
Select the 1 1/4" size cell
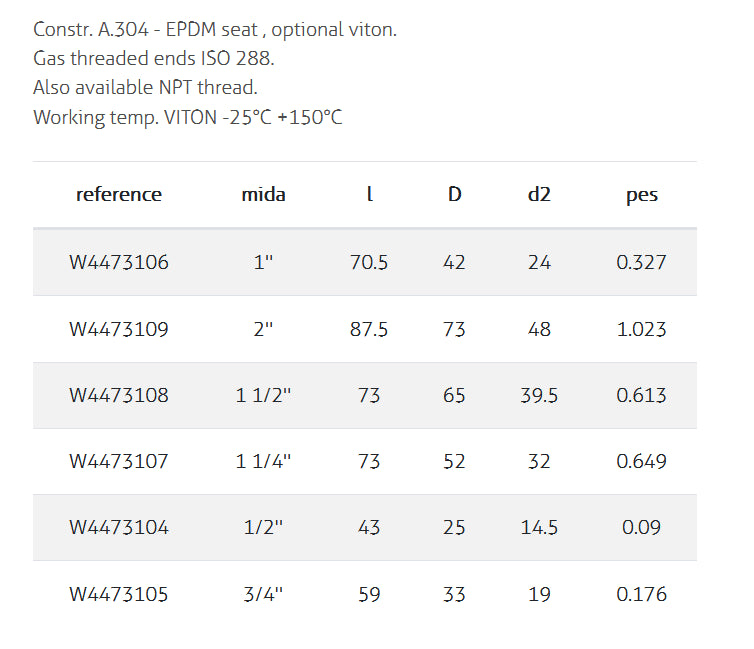pyautogui.click(x=263, y=461)
